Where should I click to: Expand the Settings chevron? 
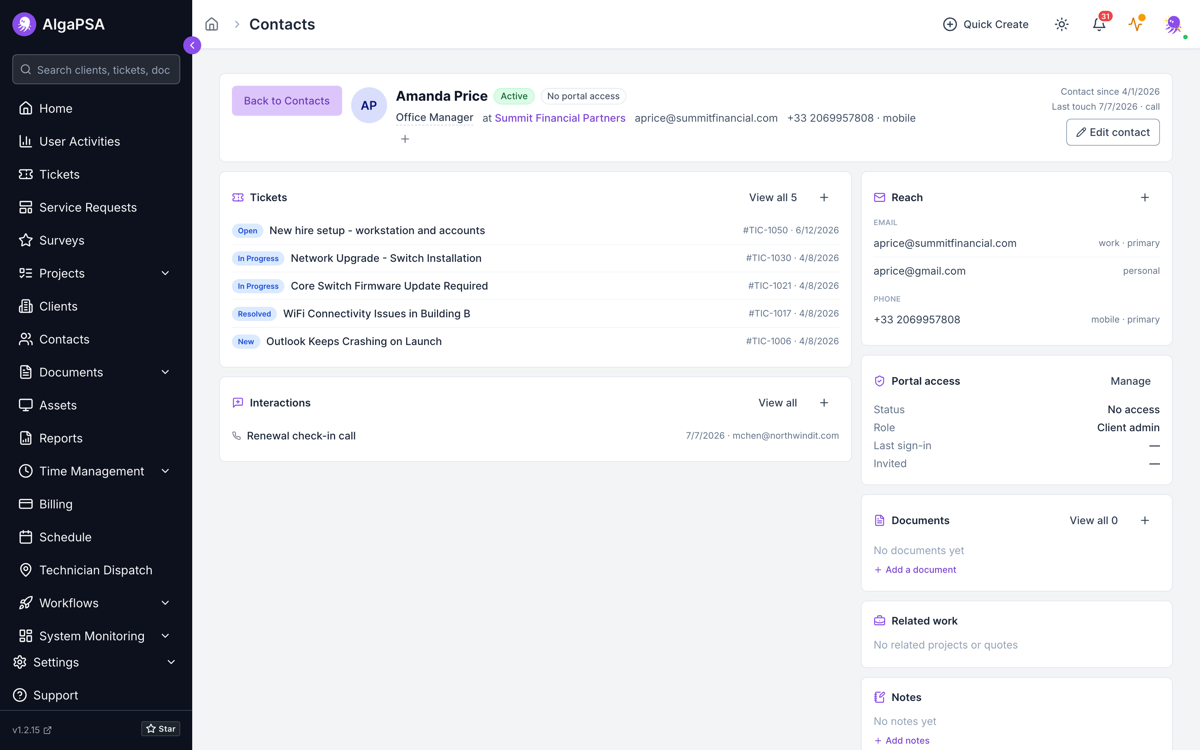(x=171, y=662)
